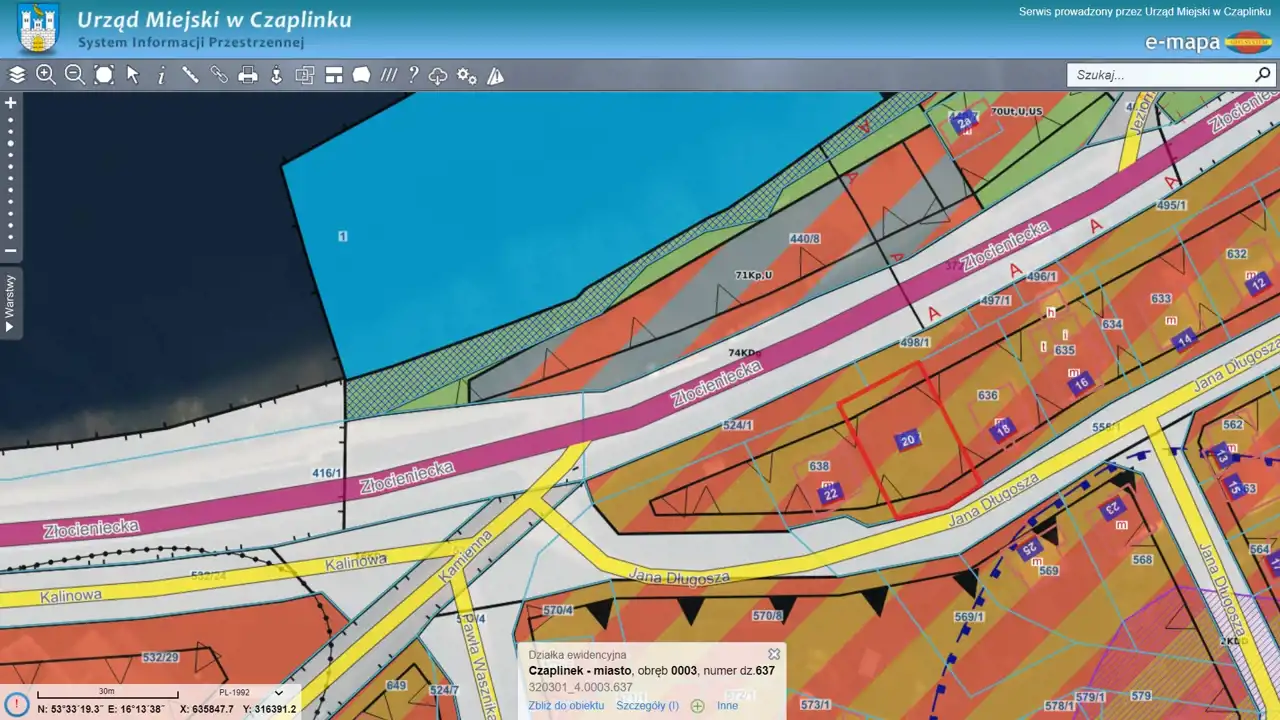Click the green plus icon in parcel popup

click(x=698, y=706)
